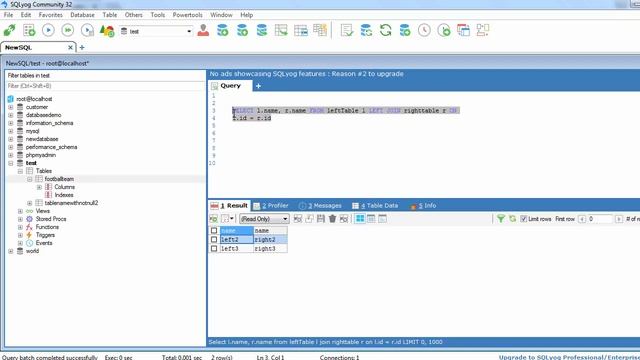Click the Filter tables input field
The image size is (640, 360).
[x=105, y=86]
